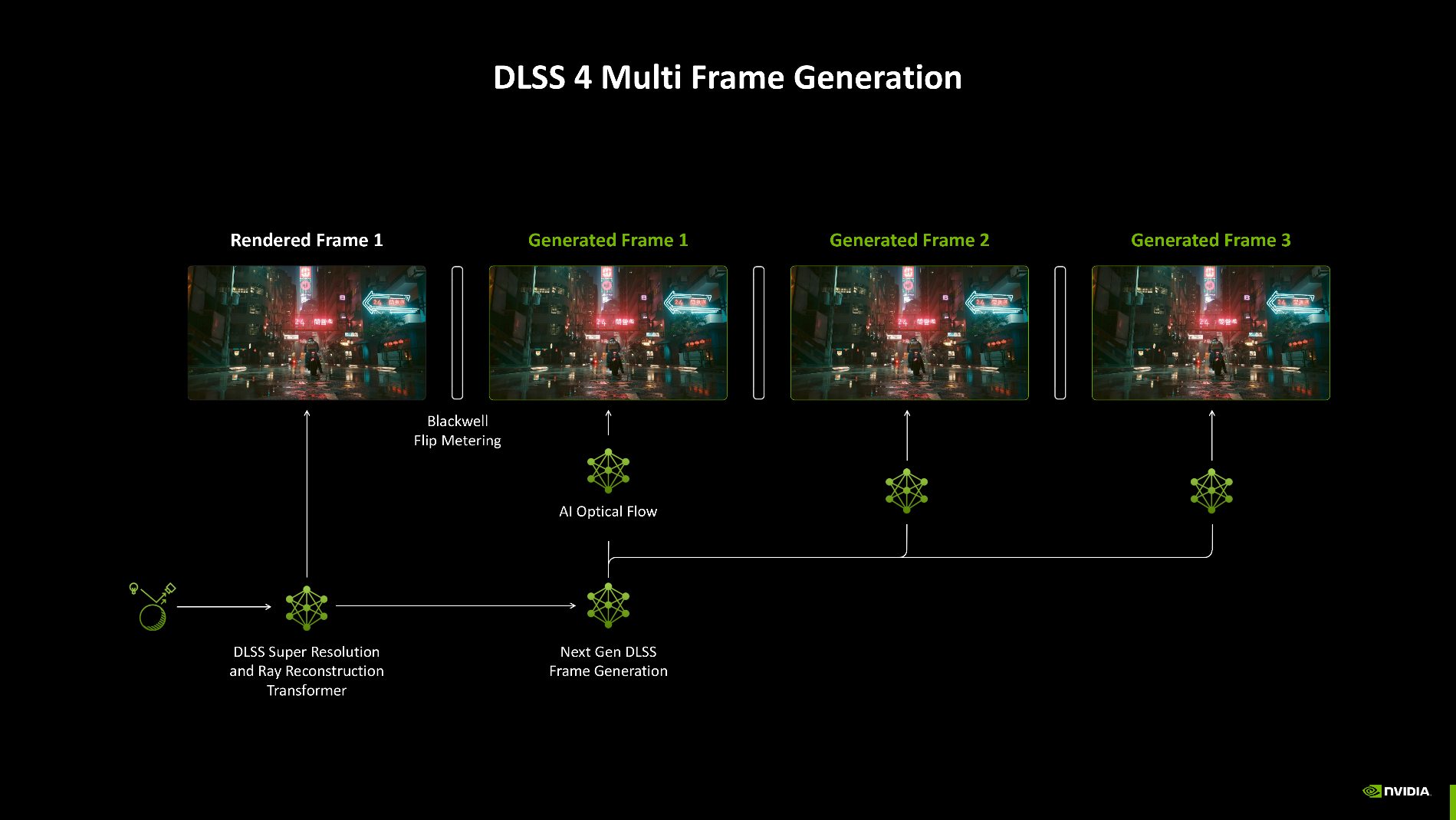Click the Rendered Frame 1 heading

307,240
